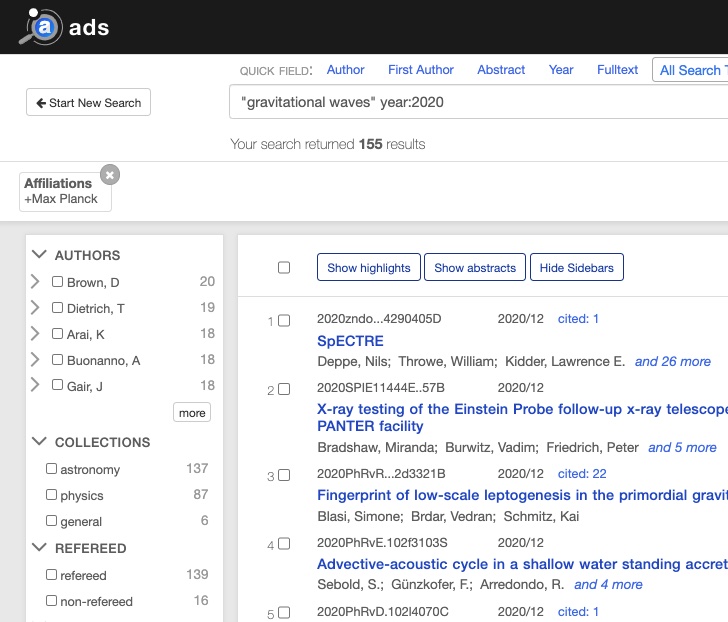Remove the Max Planck affiliation filter

(110, 175)
